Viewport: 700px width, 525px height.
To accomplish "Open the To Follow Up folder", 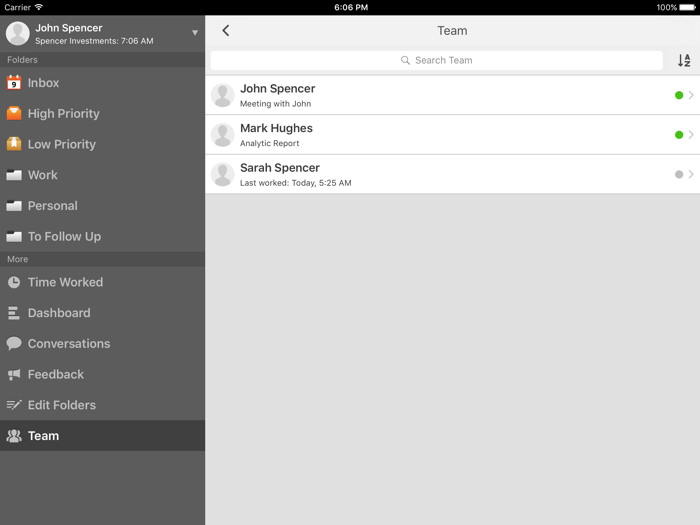I will point(102,237).
